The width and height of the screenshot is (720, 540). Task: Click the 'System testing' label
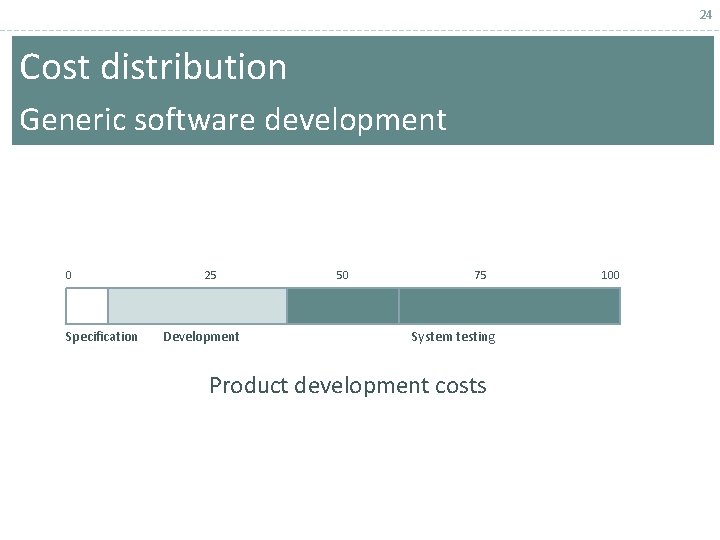tap(453, 337)
